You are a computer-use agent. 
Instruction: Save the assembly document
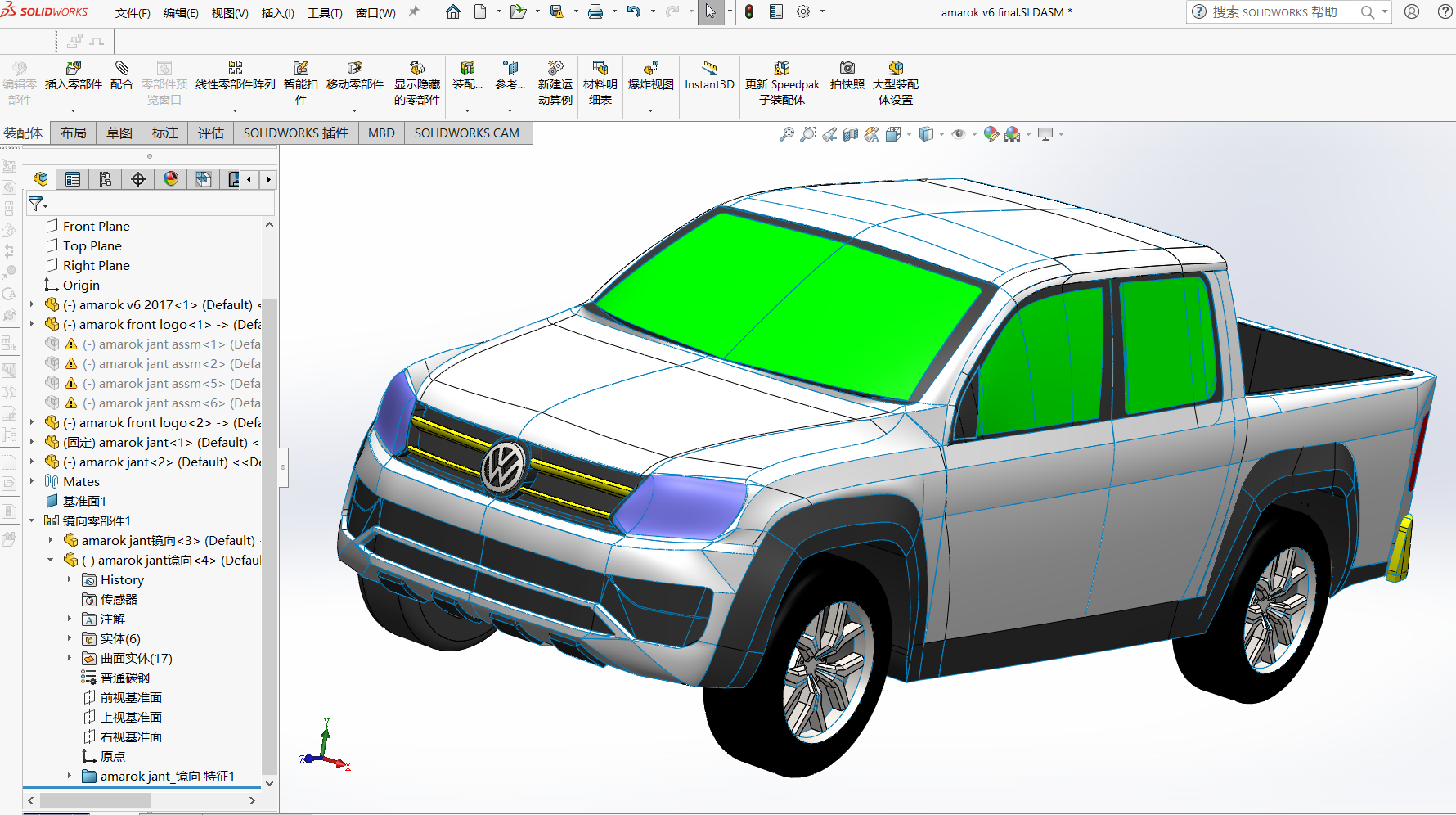557,11
